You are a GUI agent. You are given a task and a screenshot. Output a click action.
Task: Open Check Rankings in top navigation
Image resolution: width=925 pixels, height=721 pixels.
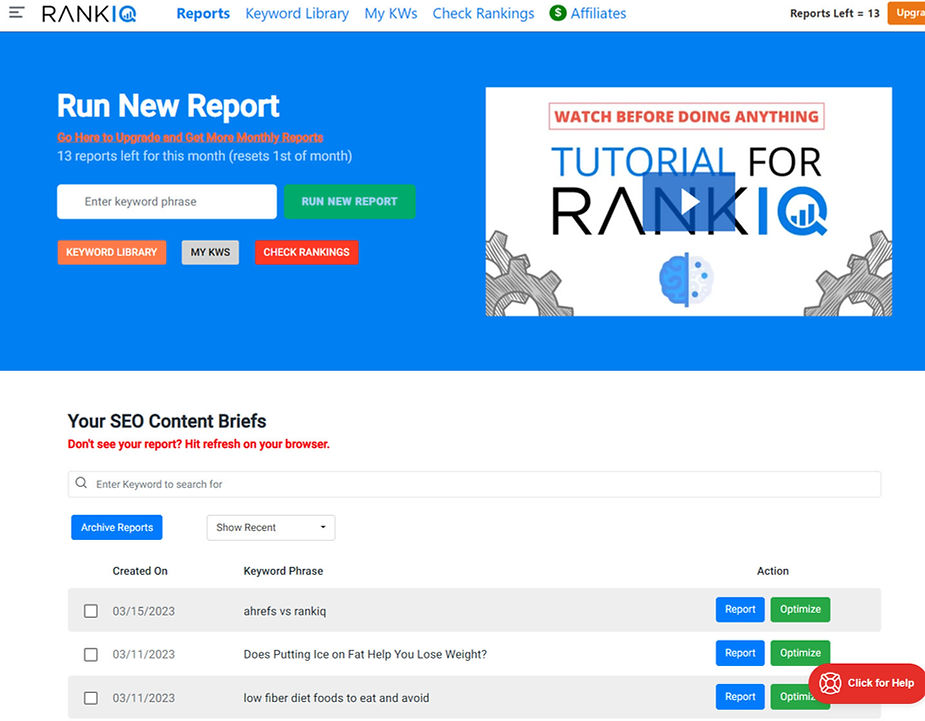(x=483, y=14)
